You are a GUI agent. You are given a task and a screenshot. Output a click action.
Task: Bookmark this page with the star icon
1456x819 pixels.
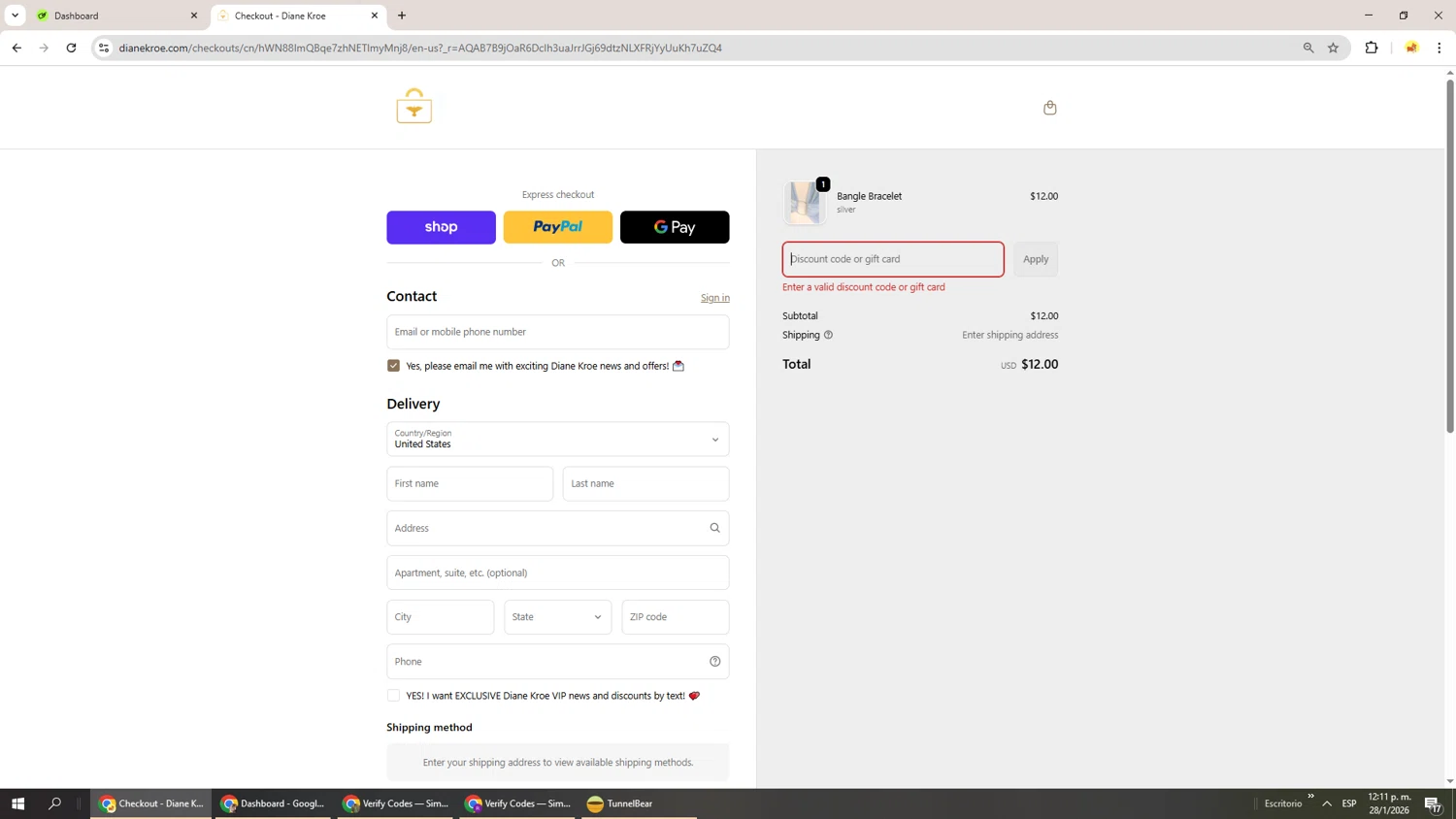pyautogui.click(x=1333, y=48)
